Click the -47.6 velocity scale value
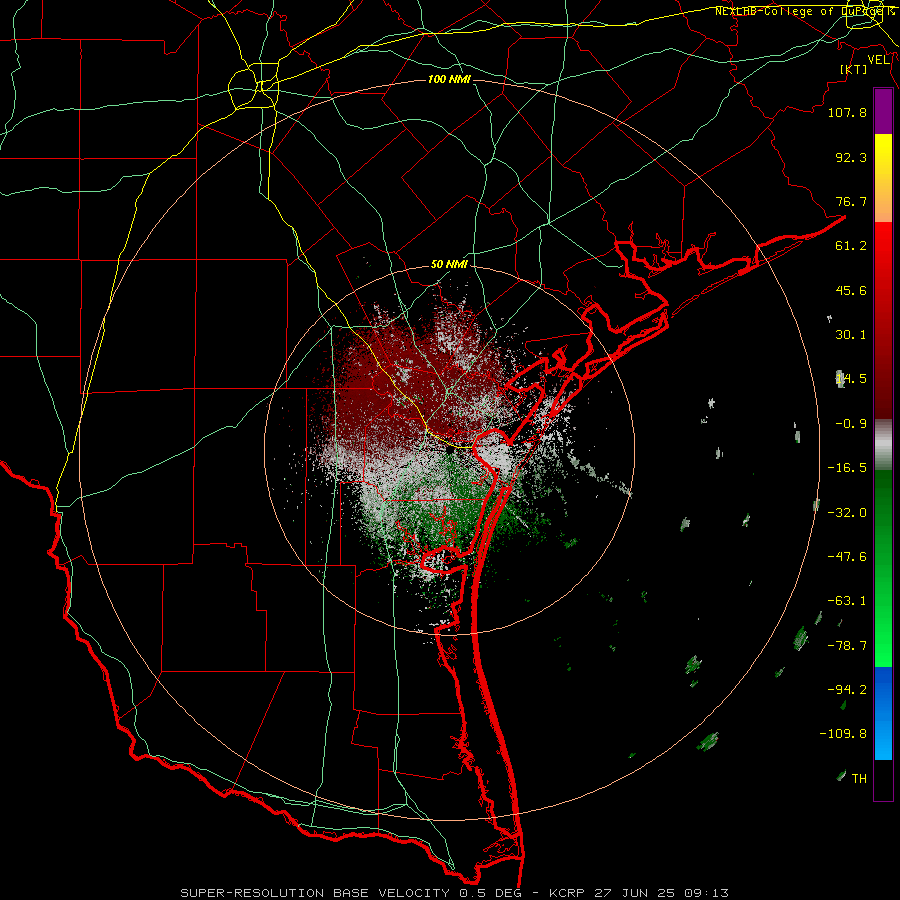 pyautogui.click(x=847, y=557)
